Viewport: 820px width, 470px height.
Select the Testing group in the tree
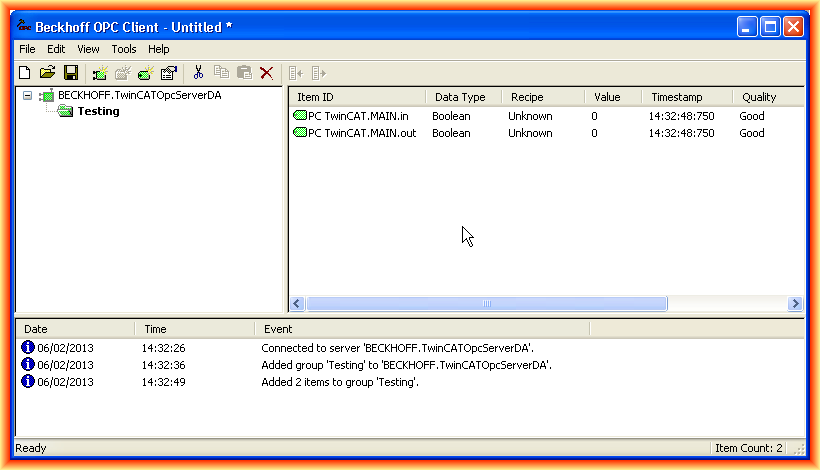(98, 111)
